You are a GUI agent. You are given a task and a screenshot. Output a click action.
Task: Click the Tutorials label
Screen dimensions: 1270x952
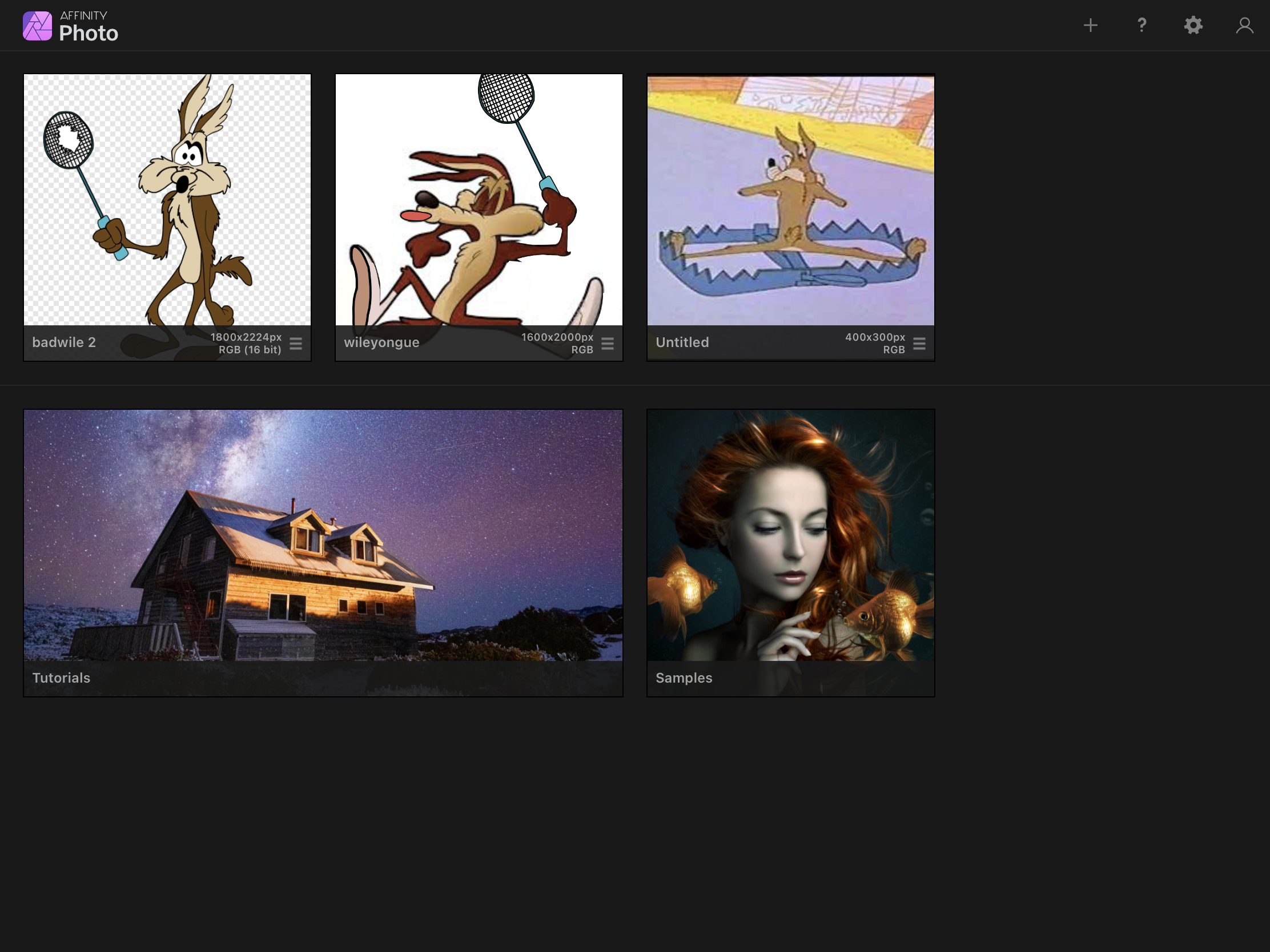pos(61,677)
